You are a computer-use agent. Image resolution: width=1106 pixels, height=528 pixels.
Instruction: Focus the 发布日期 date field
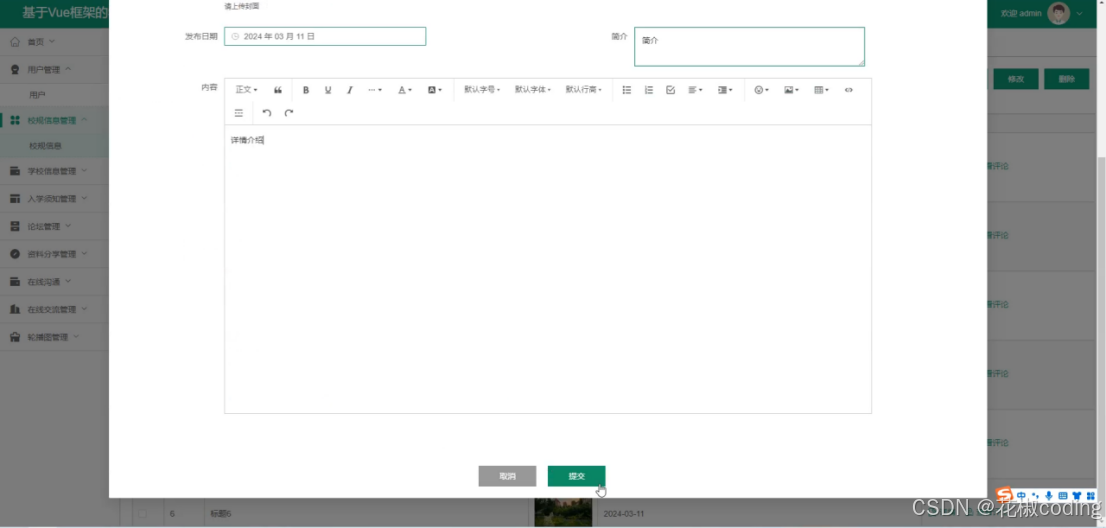pyautogui.click(x=325, y=36)
